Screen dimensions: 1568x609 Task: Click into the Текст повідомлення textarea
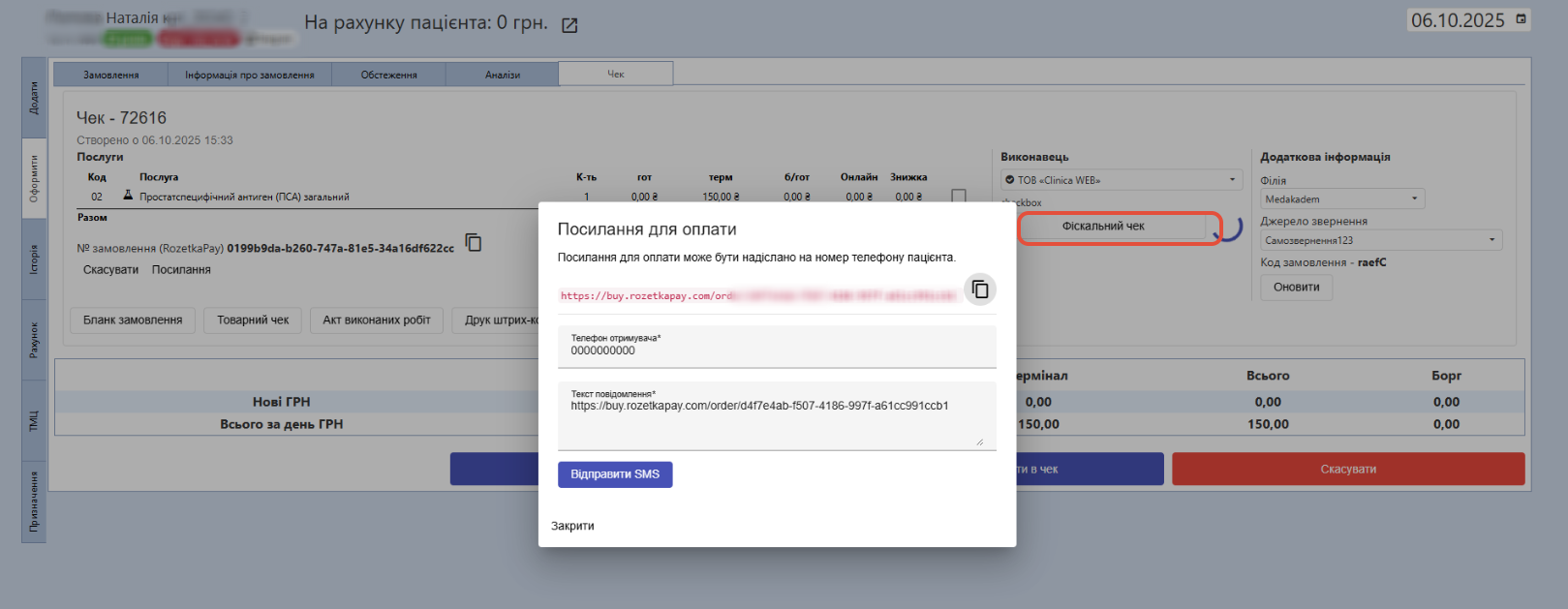click(777, 416)
